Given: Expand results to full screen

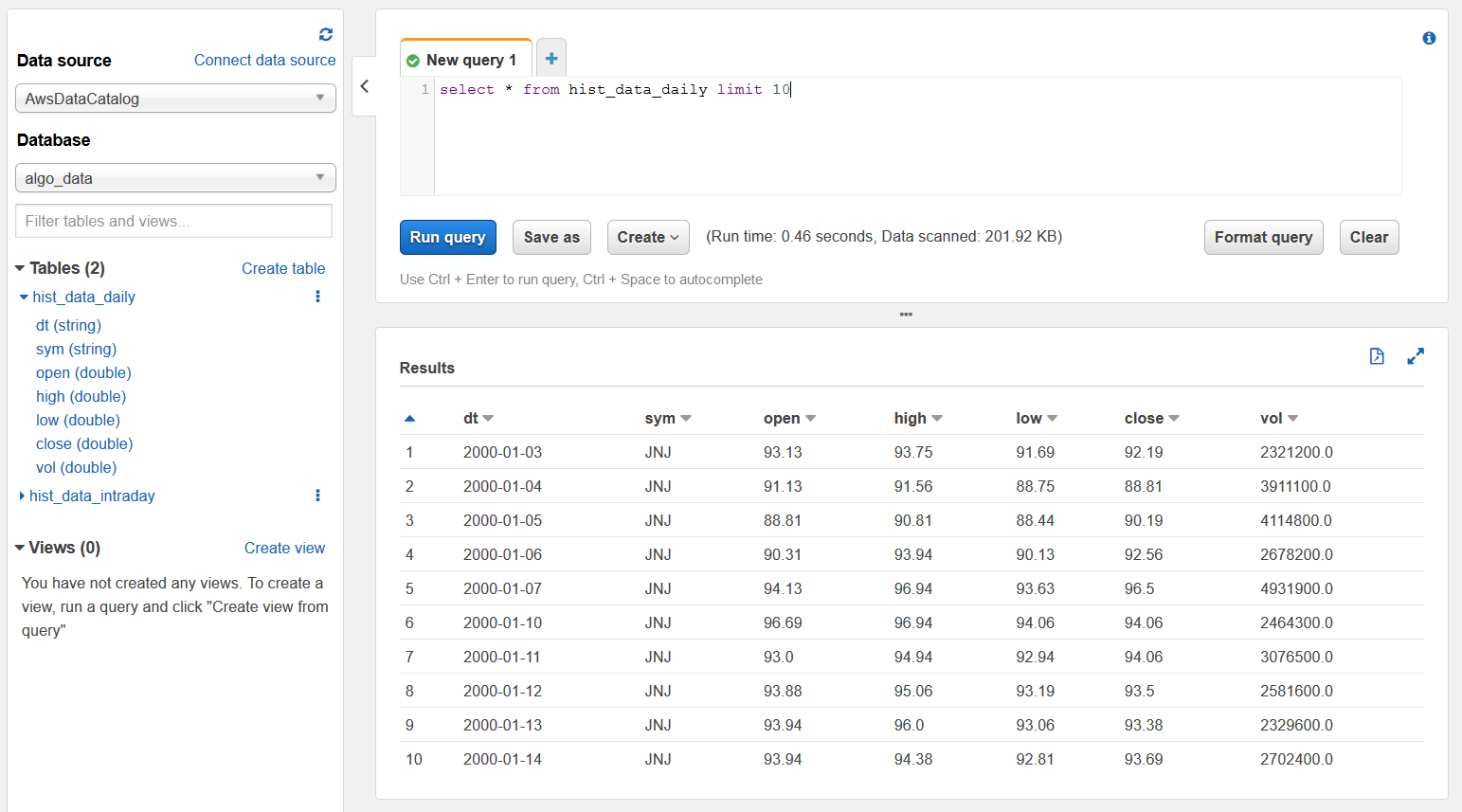Looking at the screenshot, I should click(x=1416, y=356).
